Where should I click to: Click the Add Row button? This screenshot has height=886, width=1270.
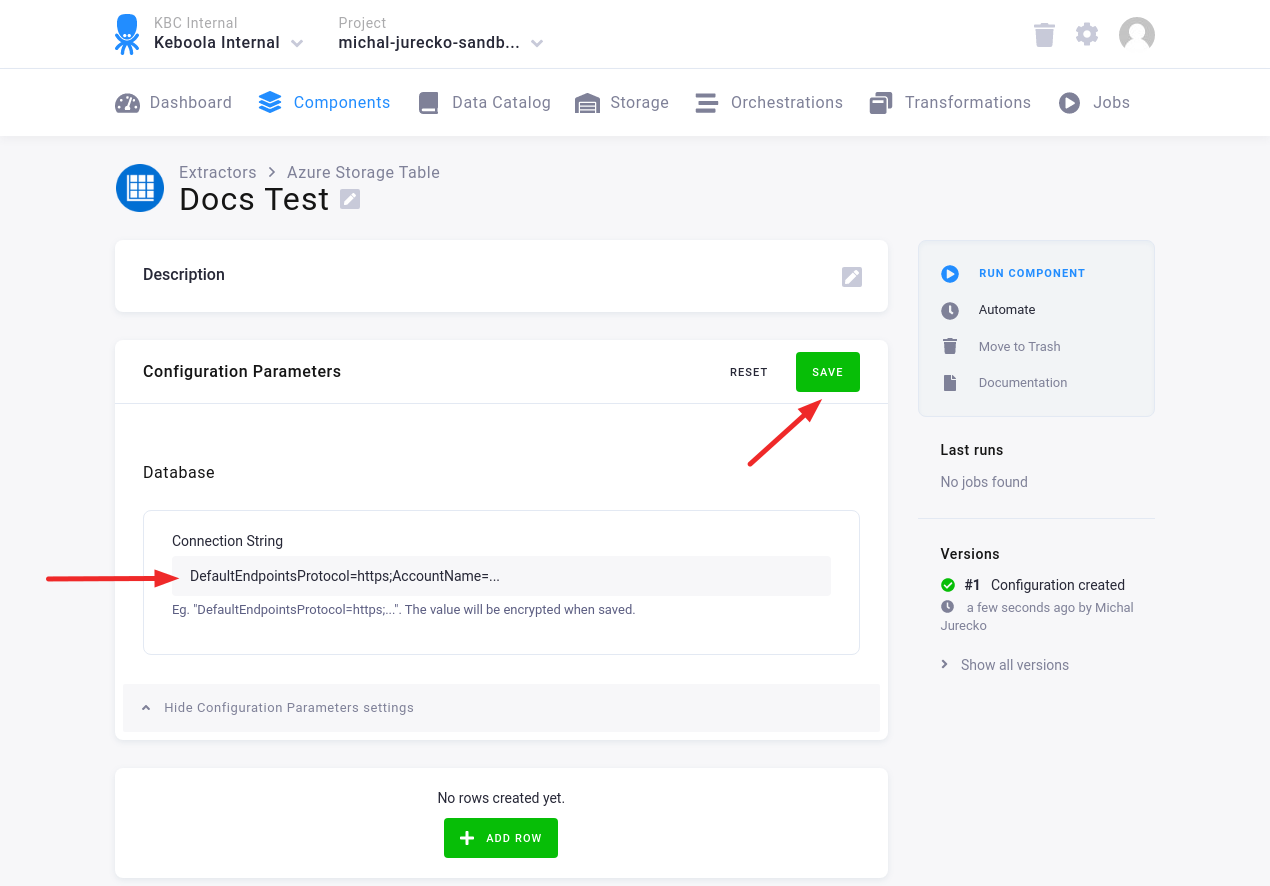[x=501, y=838]
